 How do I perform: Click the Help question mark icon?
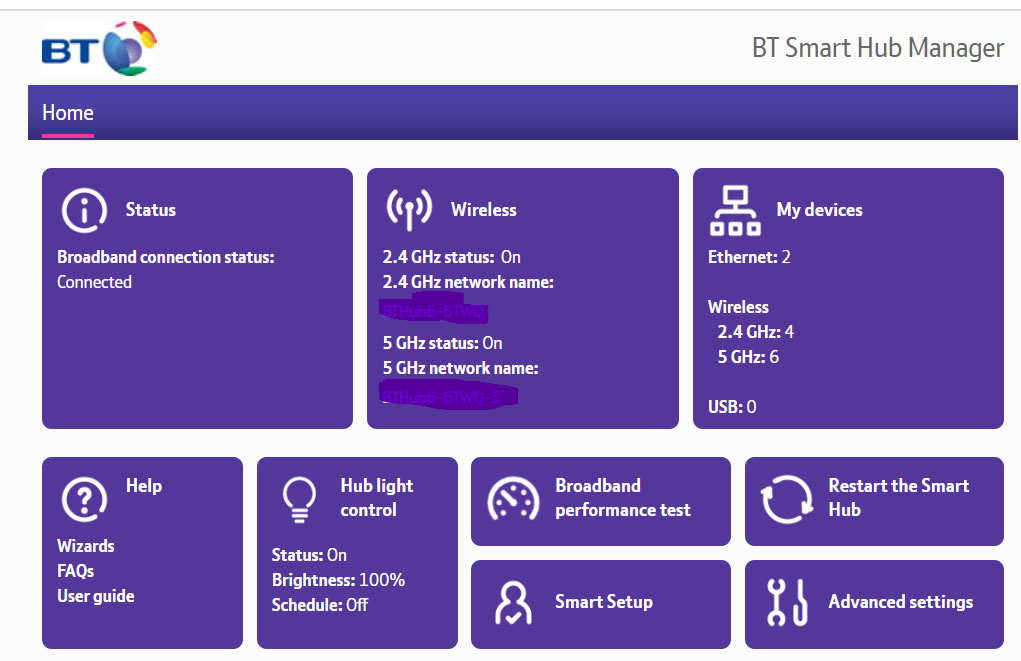84,499
